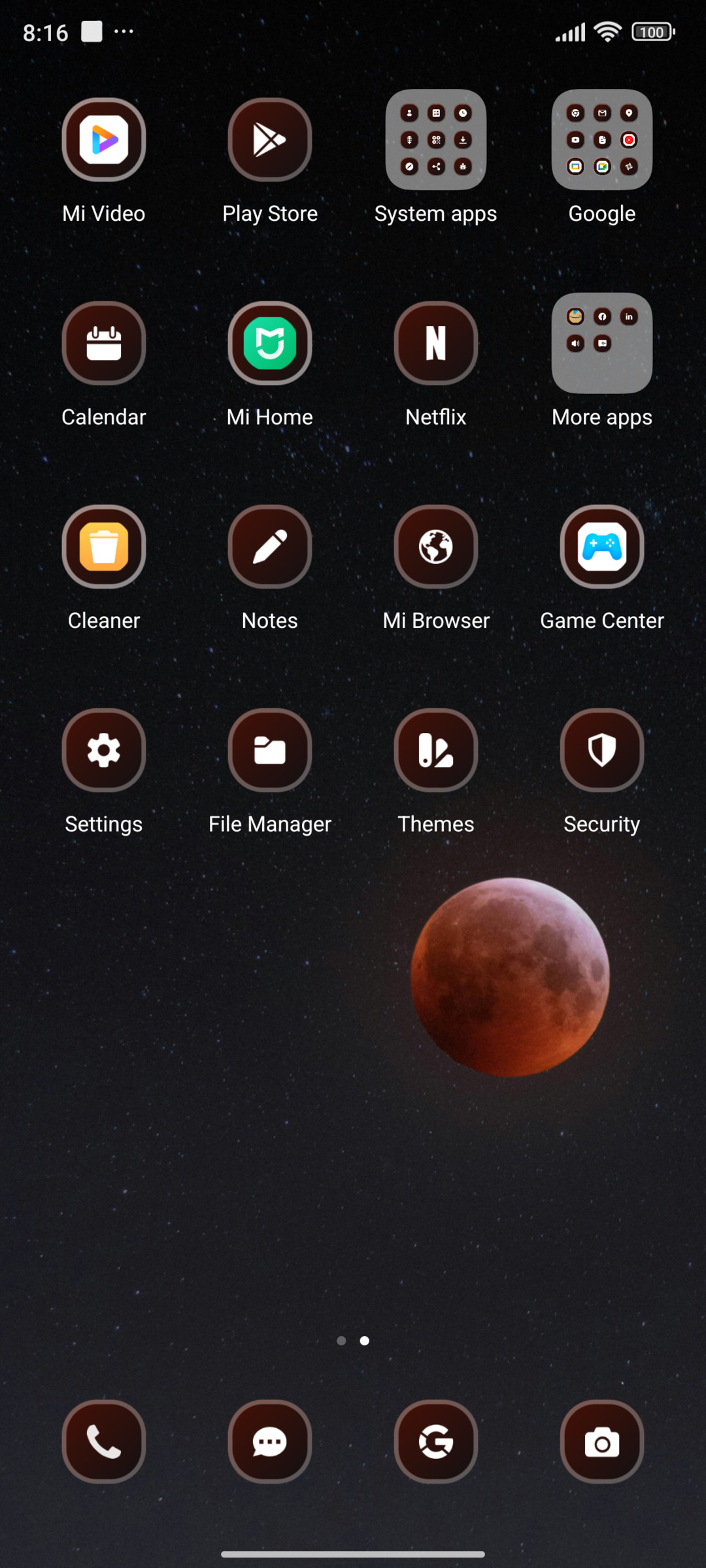The height and width of the screenshot is (1568, 706).
Task: Select the second home screen page dot
Action: [365, 1341]
